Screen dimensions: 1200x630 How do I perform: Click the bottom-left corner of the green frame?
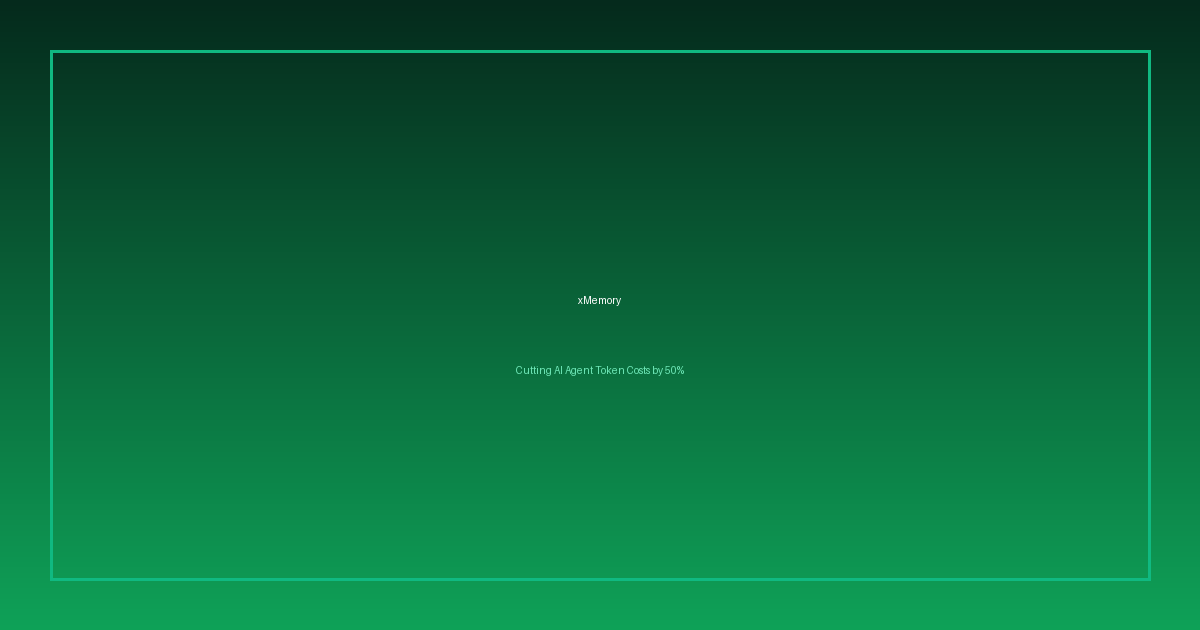[52, 578]
